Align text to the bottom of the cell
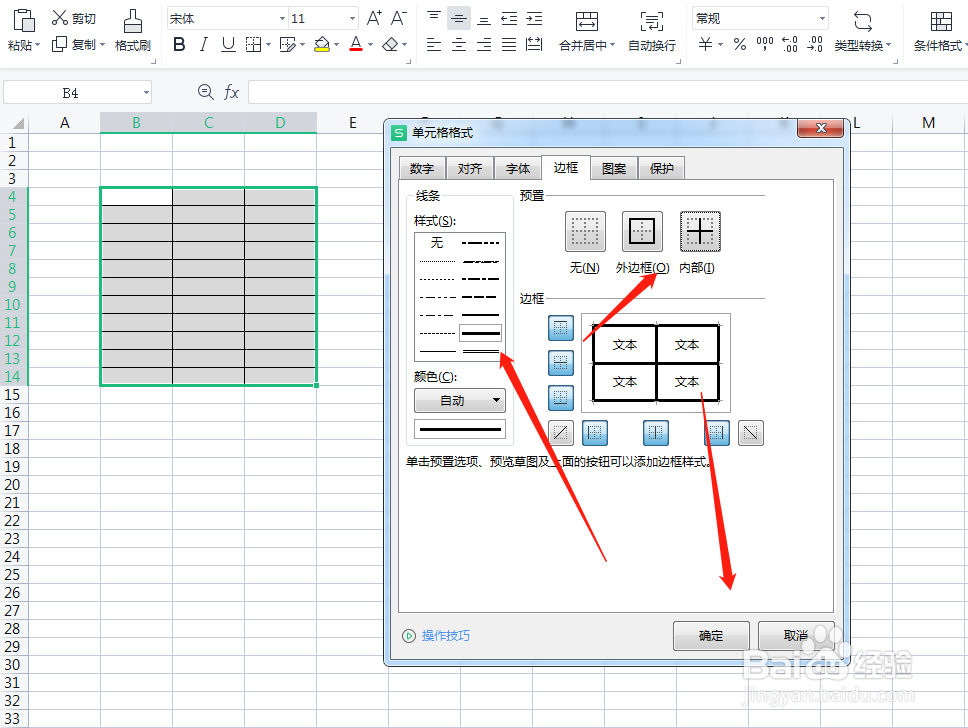968x728 pixels. click(484, 19)
